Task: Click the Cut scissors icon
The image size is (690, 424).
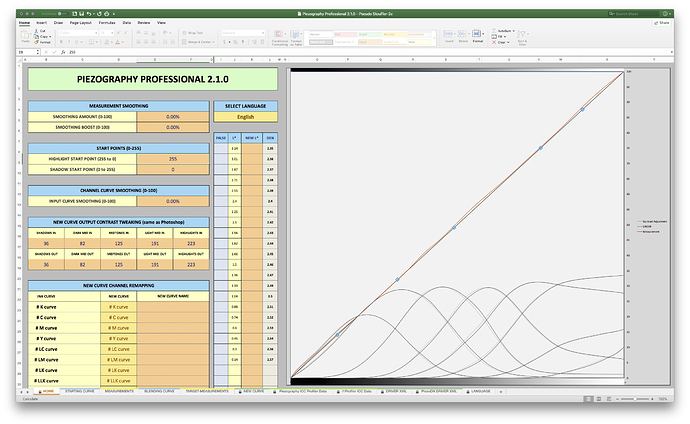Action: (x=37, y=31)
